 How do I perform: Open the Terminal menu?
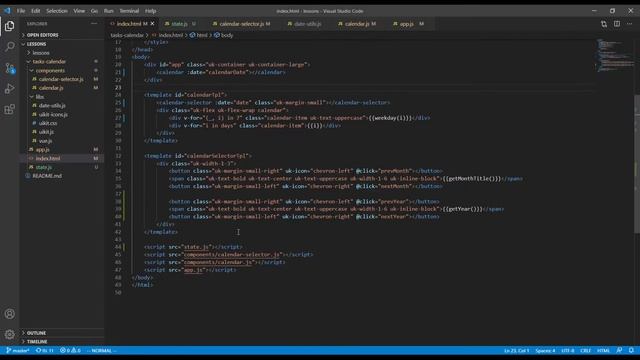(129, 11)
